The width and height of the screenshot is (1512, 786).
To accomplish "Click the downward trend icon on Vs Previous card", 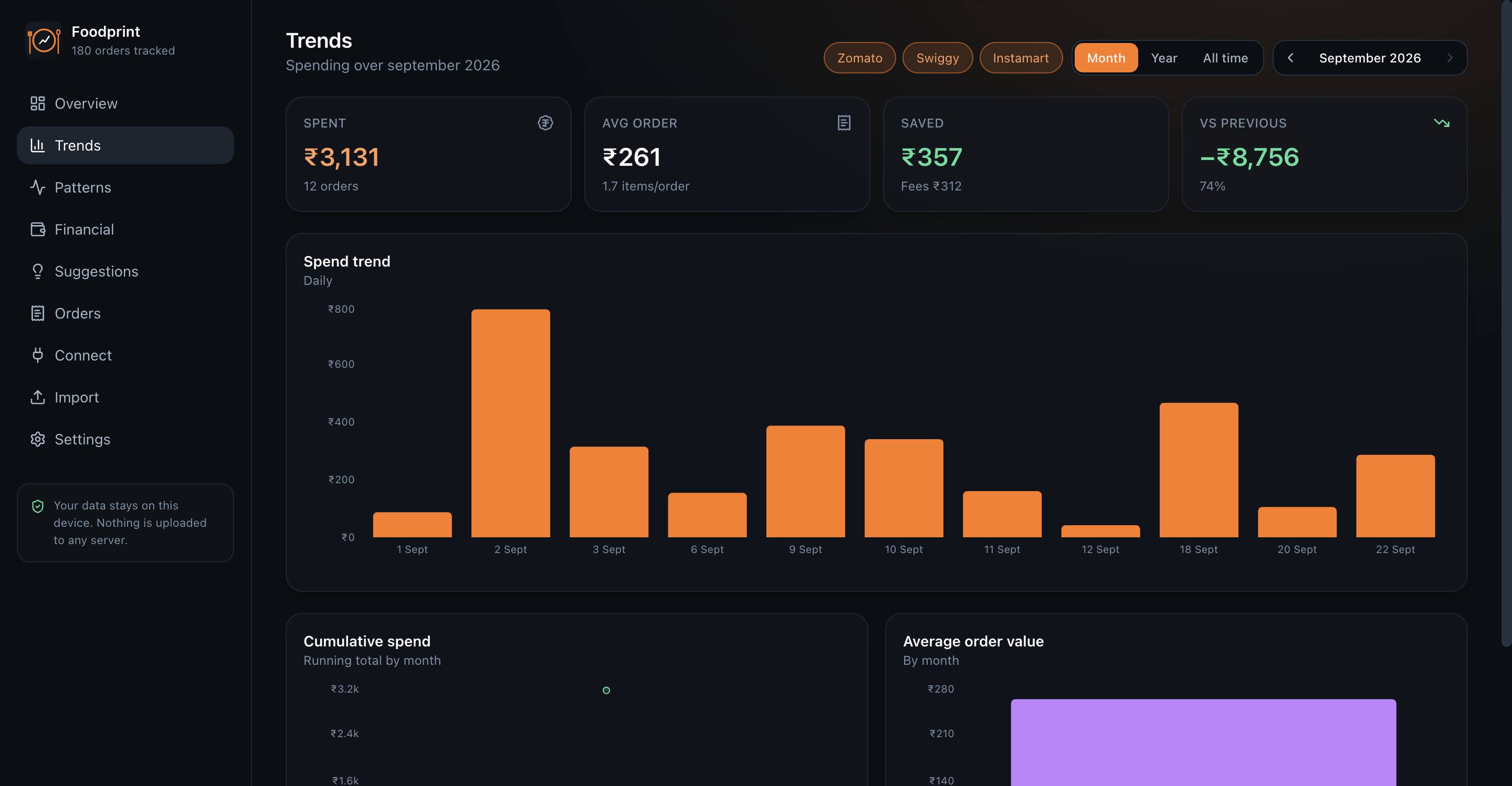I will click(x=1442, y=123).
